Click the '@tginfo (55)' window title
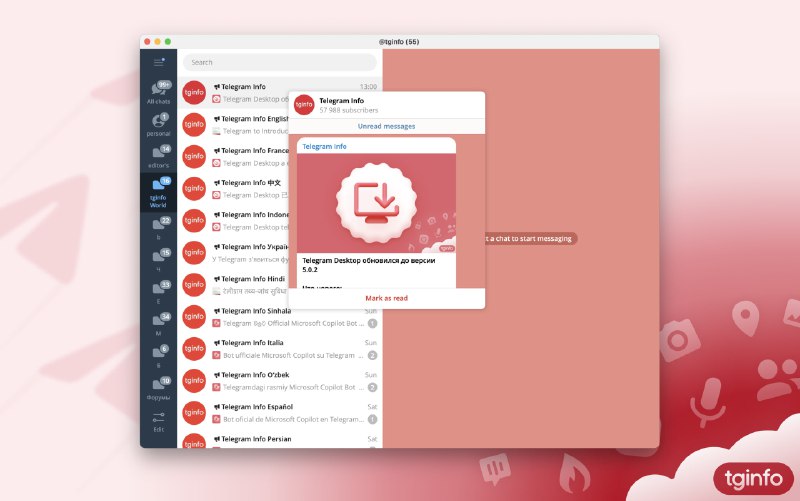This screenshot has width=800, height=501. click(x=399, y=42)
